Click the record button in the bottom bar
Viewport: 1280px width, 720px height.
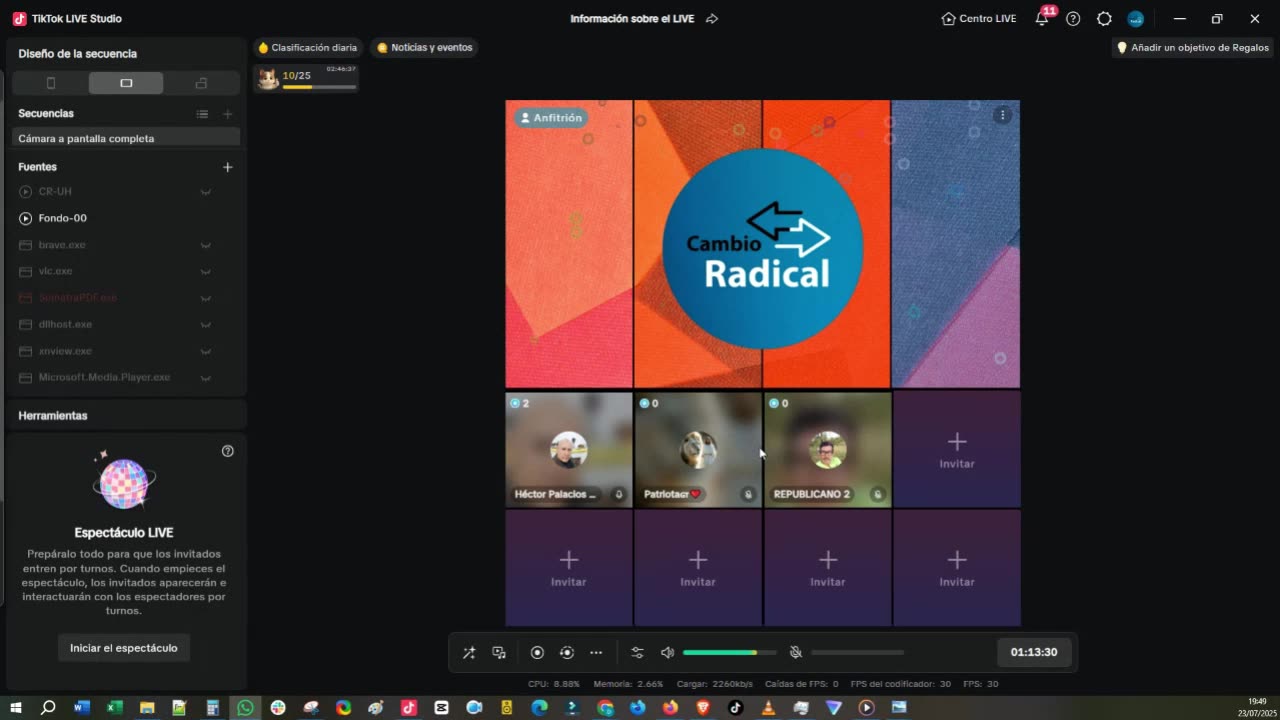coord(537,653)
